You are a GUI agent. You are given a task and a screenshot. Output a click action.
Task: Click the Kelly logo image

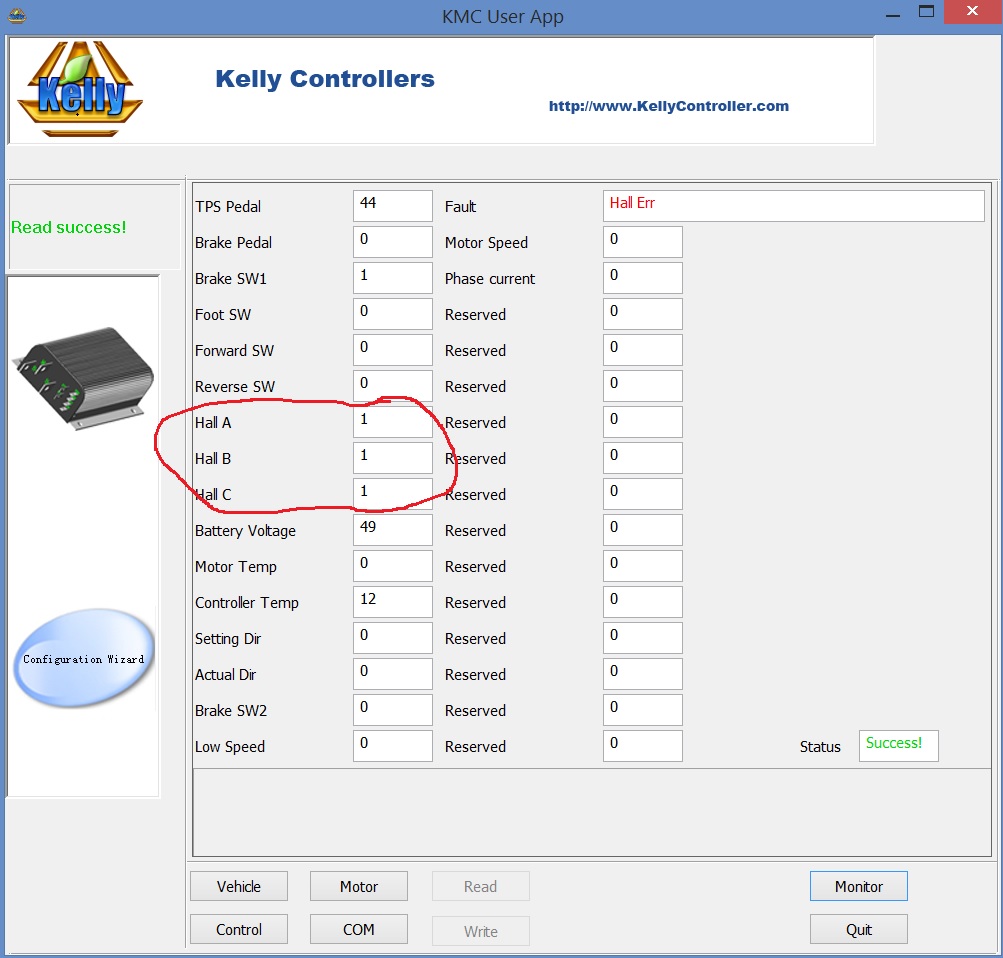tap(80, 89)
